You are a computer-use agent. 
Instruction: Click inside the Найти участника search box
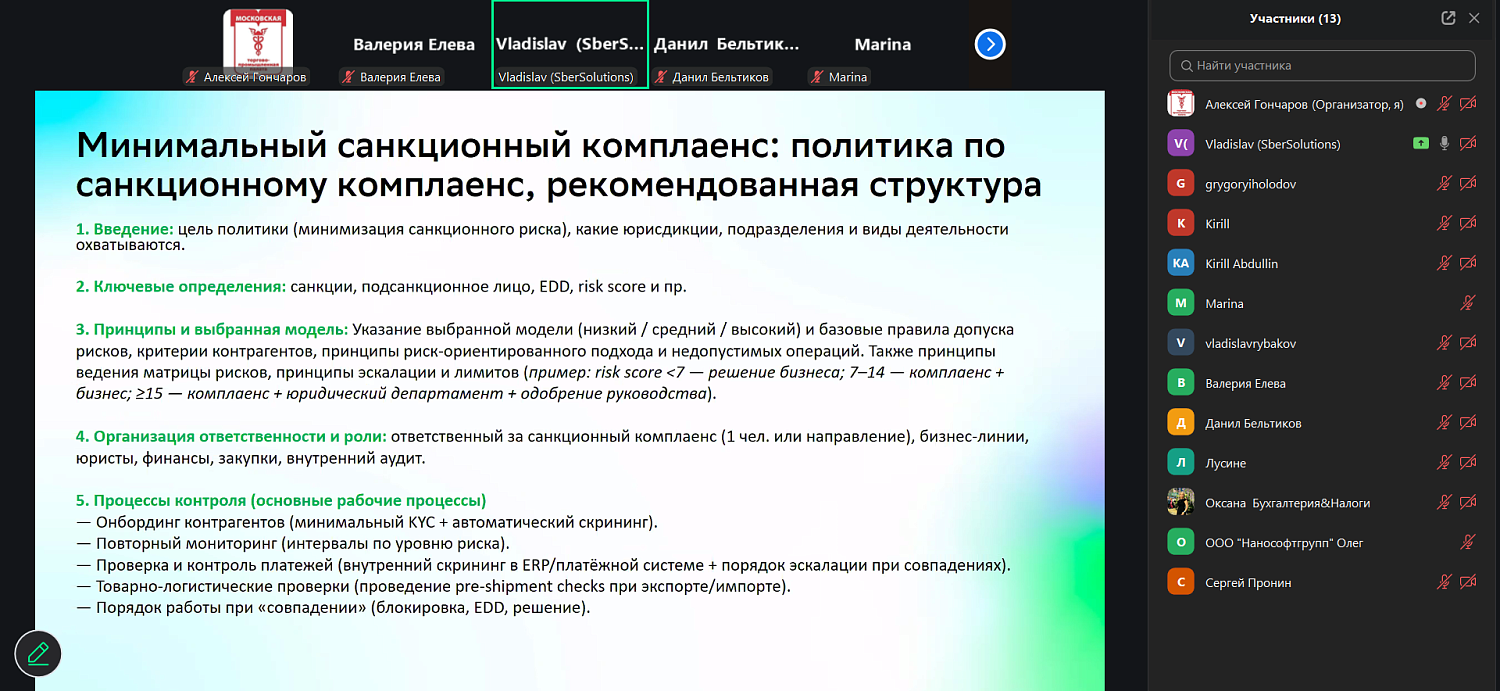point(1322,65)
